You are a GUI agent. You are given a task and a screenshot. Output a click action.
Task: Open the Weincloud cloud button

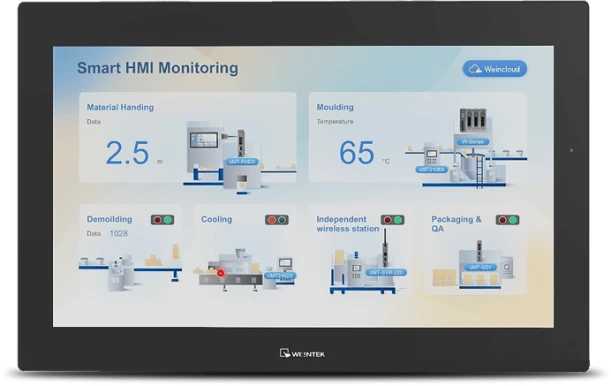[494, 69]
